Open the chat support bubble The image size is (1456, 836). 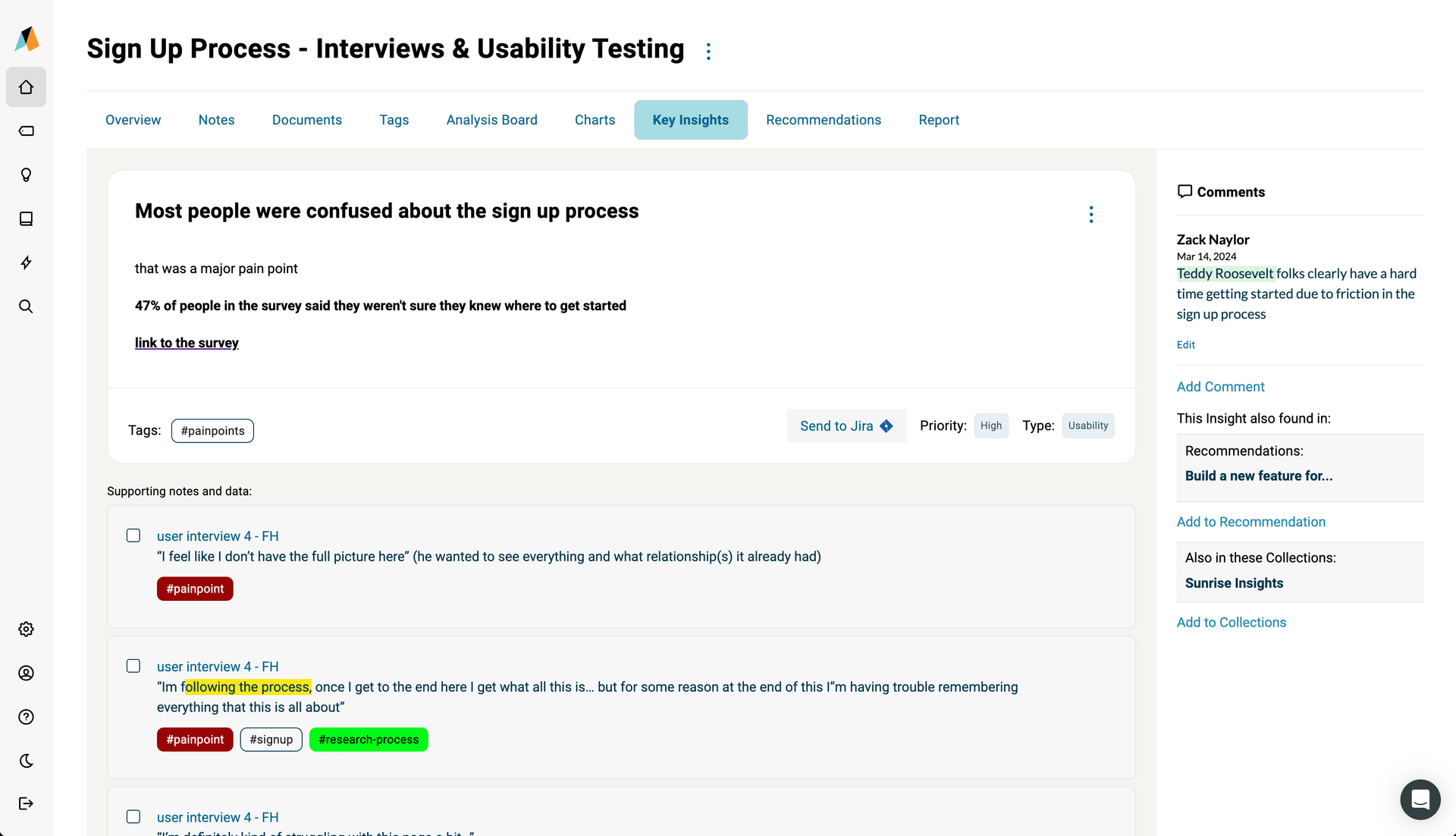click(x=1420, y=800)
